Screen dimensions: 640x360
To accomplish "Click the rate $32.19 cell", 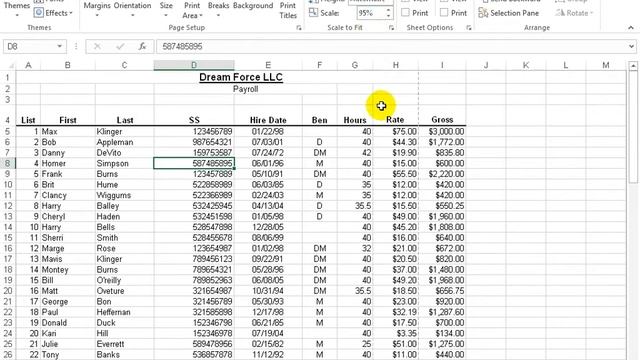I will click(x=396, y=312).
